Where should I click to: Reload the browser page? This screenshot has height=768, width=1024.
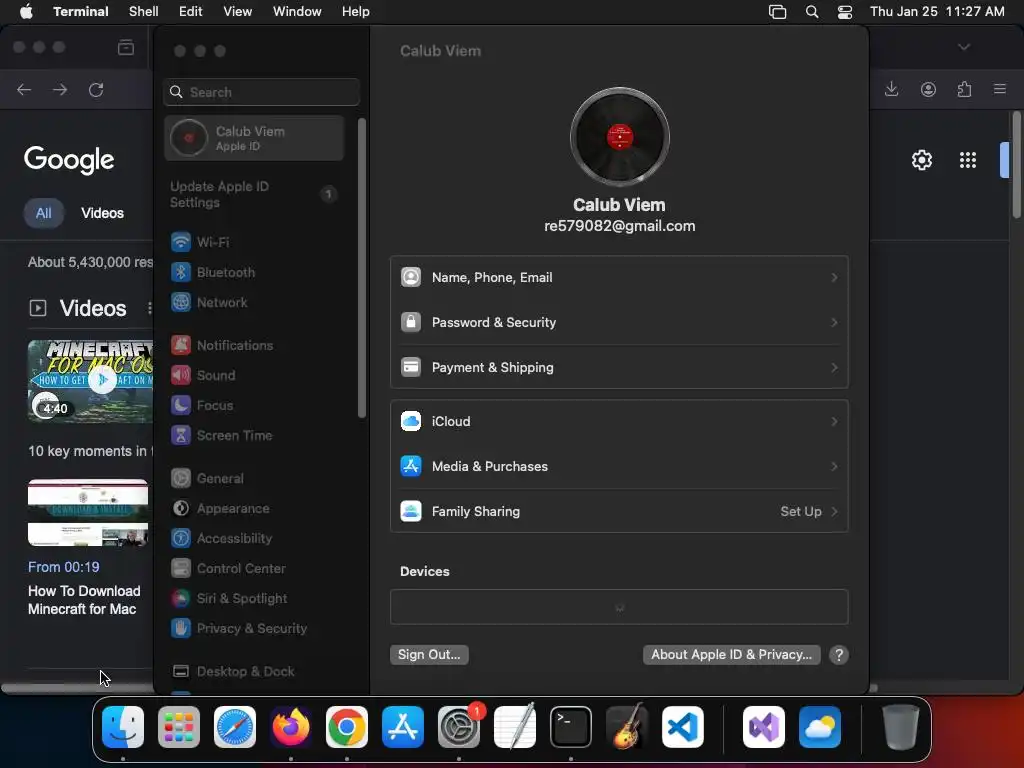pos(96,89)
